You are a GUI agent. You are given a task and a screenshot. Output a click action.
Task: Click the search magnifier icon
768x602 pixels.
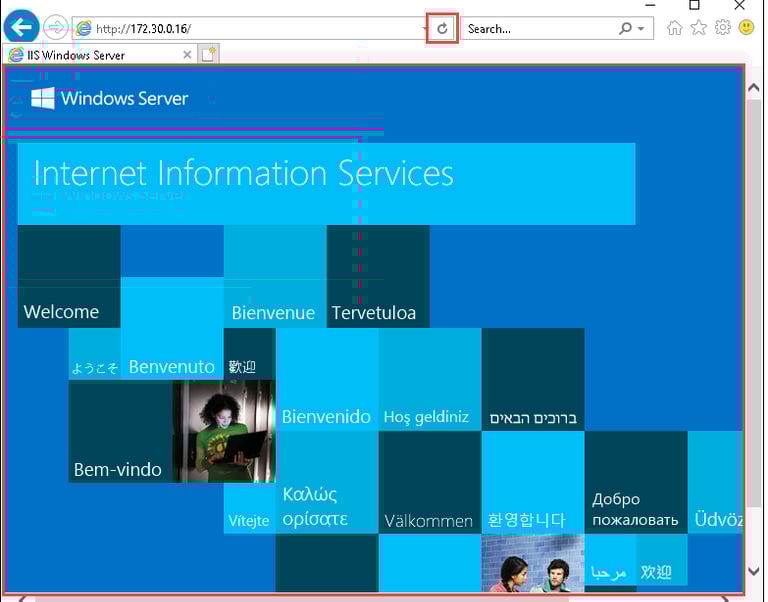pos(625,28)
